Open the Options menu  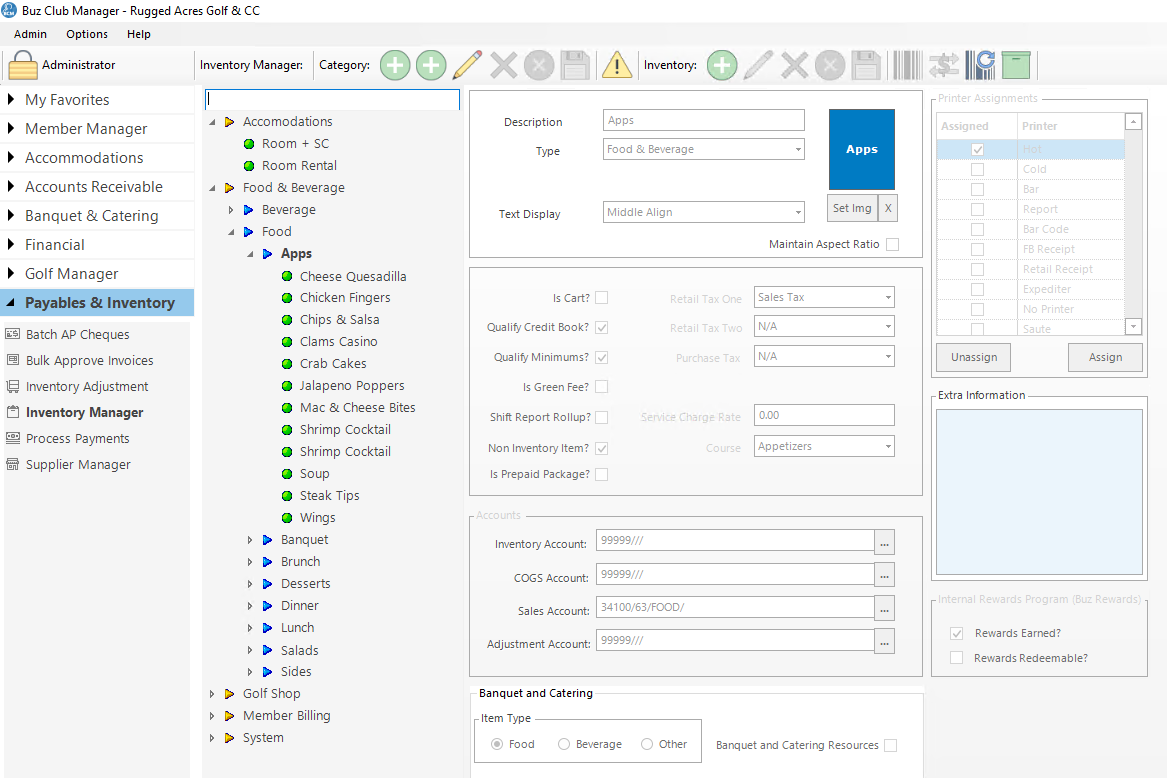87,34
